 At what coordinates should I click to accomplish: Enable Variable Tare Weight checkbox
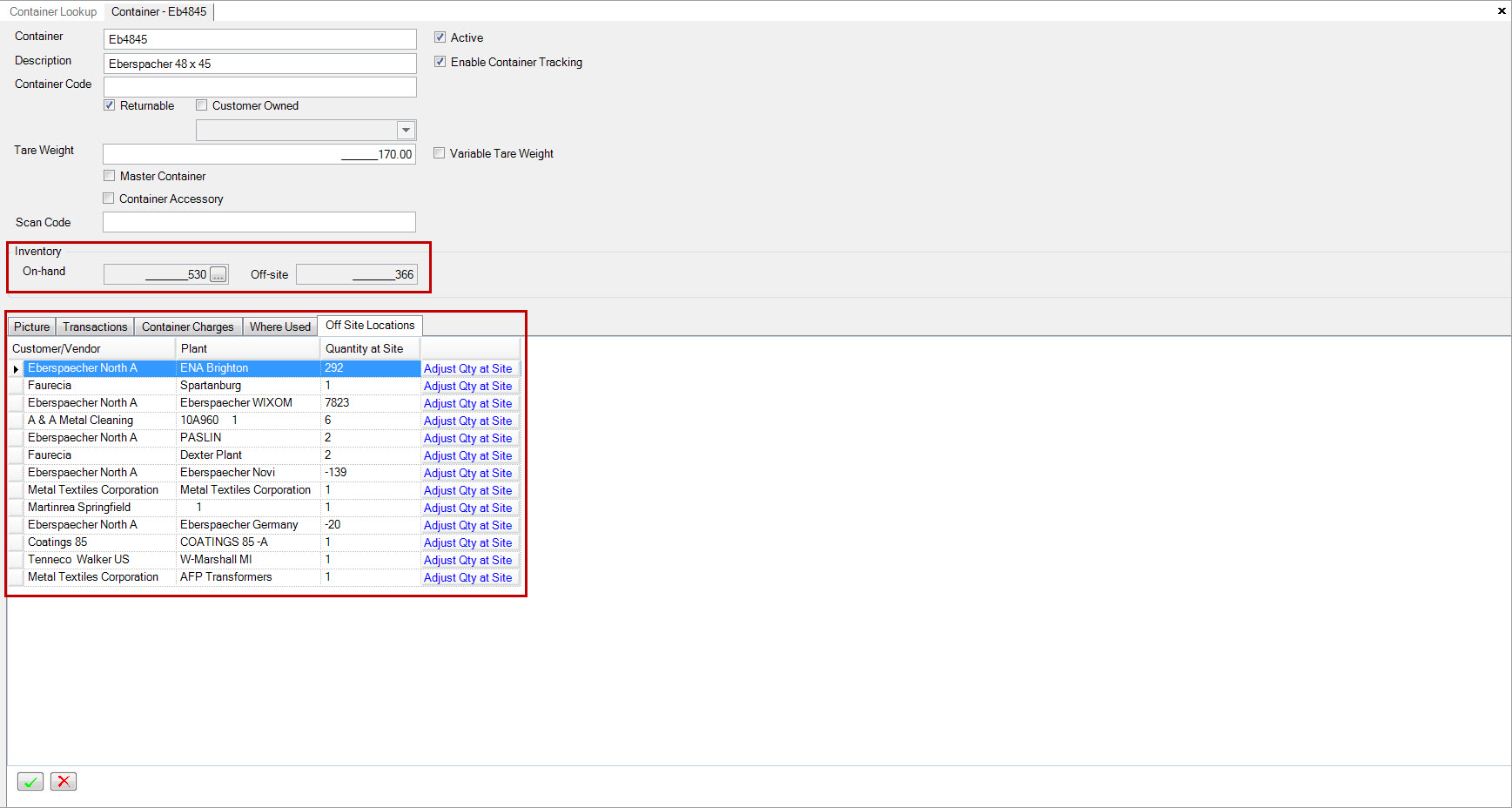440,153
